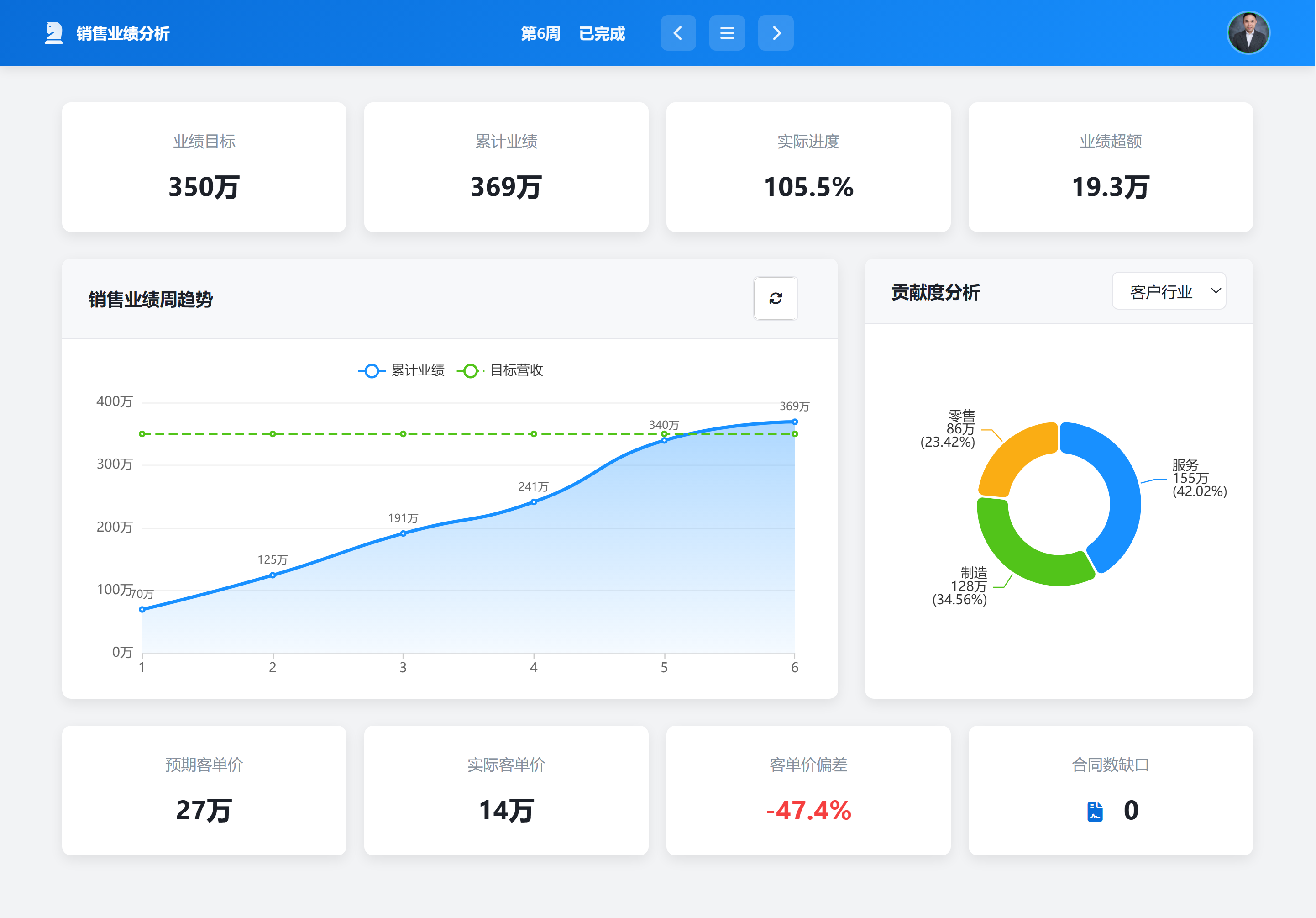Click the previous week arrow icon
The height and width of the screenshot is (918, 1316).
678,33
